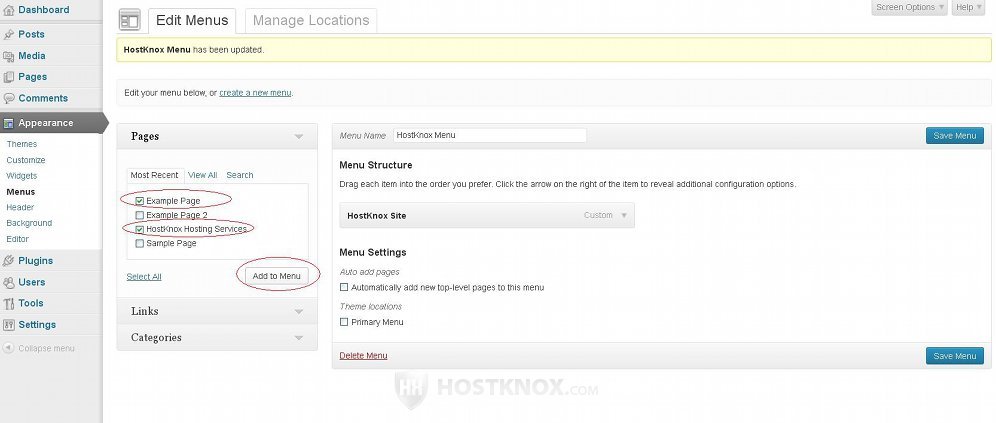The height and width of the screenshot is (423, 996).
Task: Select the Most Recent pages tab
Action: (x=154, y=175)
